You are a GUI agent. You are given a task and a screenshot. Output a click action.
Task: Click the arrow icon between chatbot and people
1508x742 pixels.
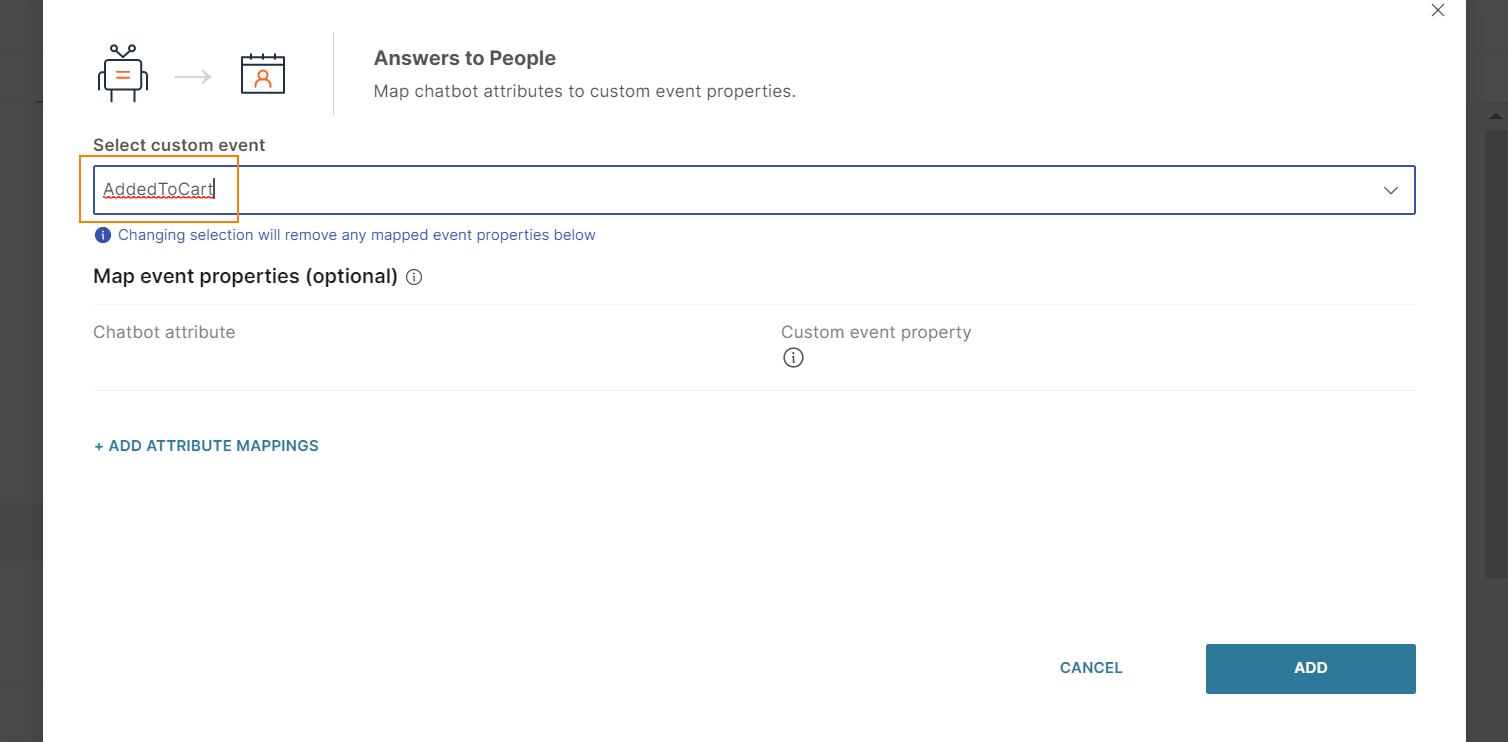[193, 76]
